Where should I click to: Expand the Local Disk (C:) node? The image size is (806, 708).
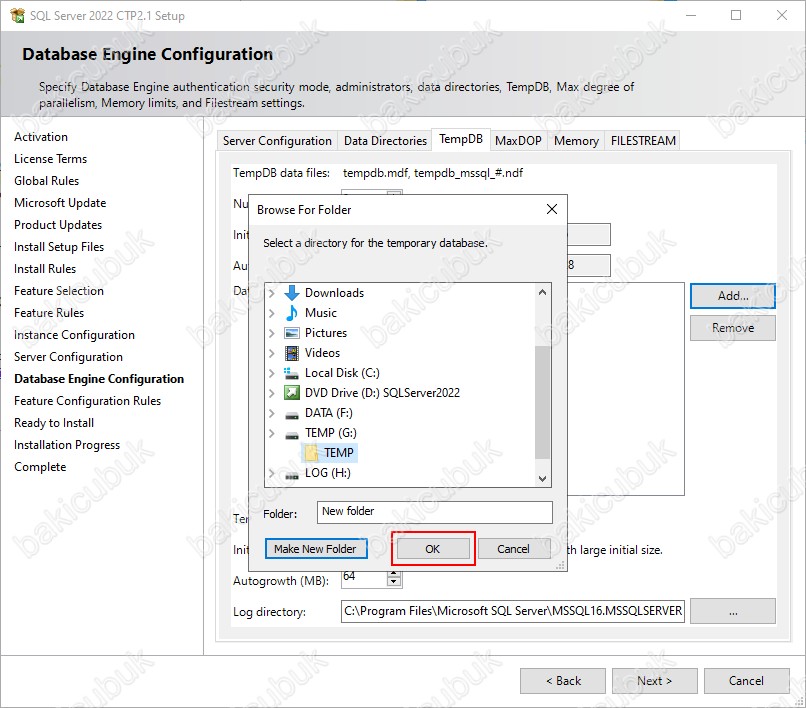(271, 373)
